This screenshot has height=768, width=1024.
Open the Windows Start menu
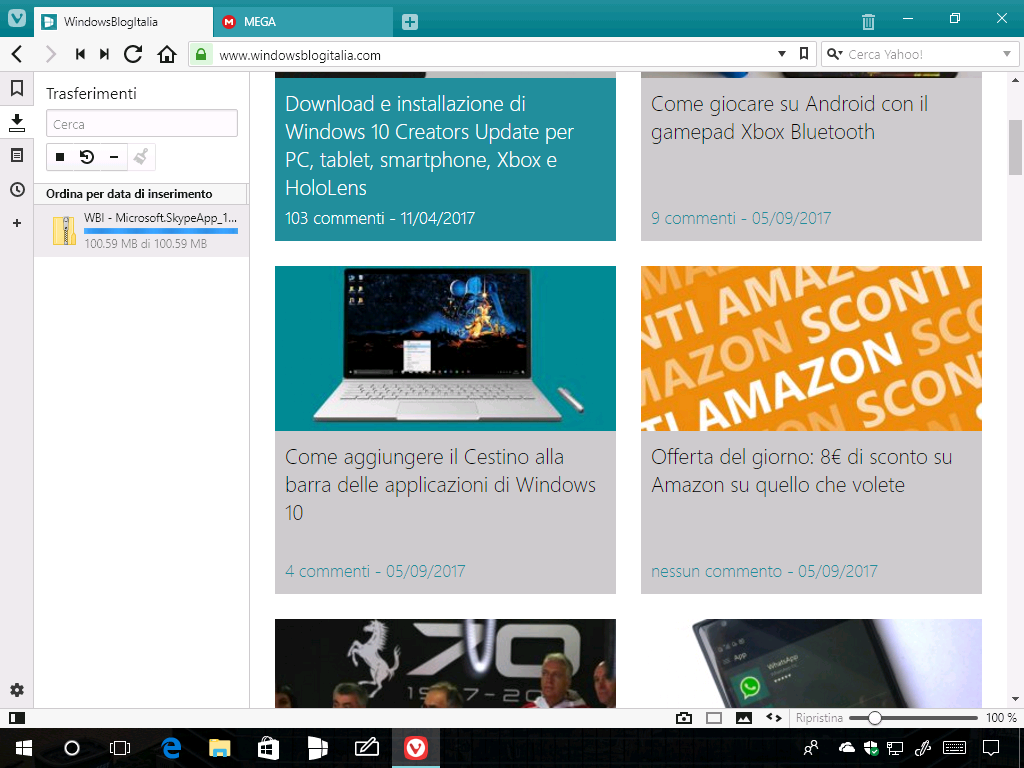tap(24, 748)
